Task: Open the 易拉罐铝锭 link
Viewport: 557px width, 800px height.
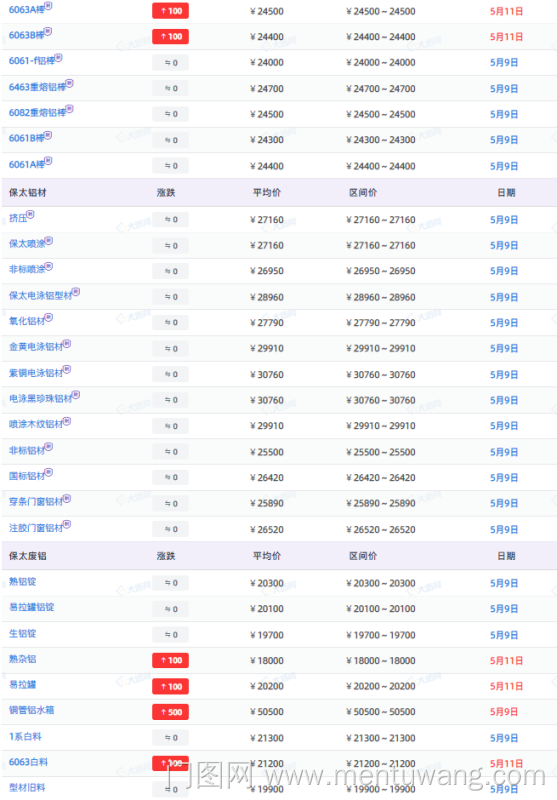Action: click(32, 607)
